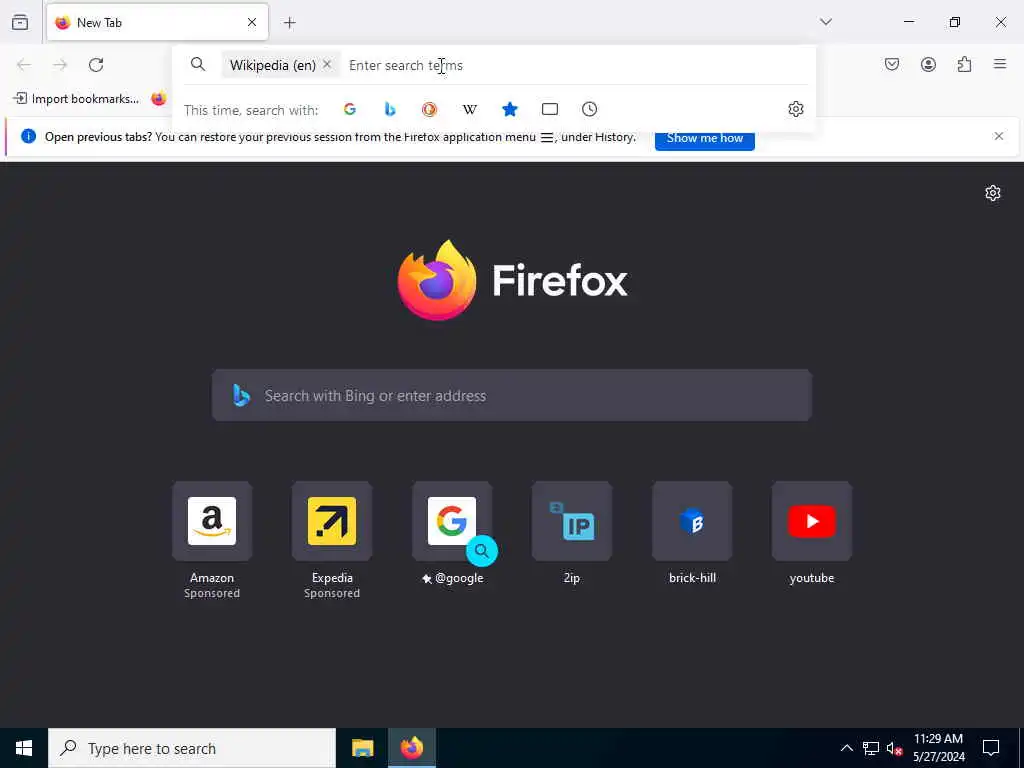
Task: Personalize new tab with the gear icon
Action: 993,193
